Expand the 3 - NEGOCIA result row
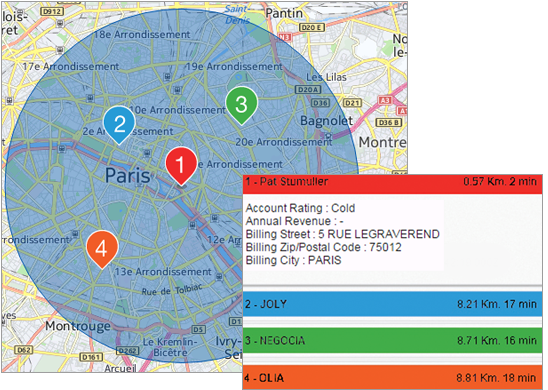 coord(392,340)
